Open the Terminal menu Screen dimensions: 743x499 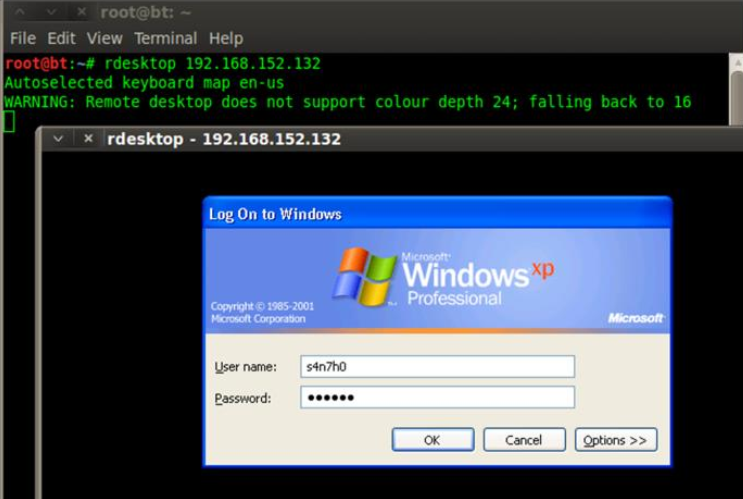point(165,38)
